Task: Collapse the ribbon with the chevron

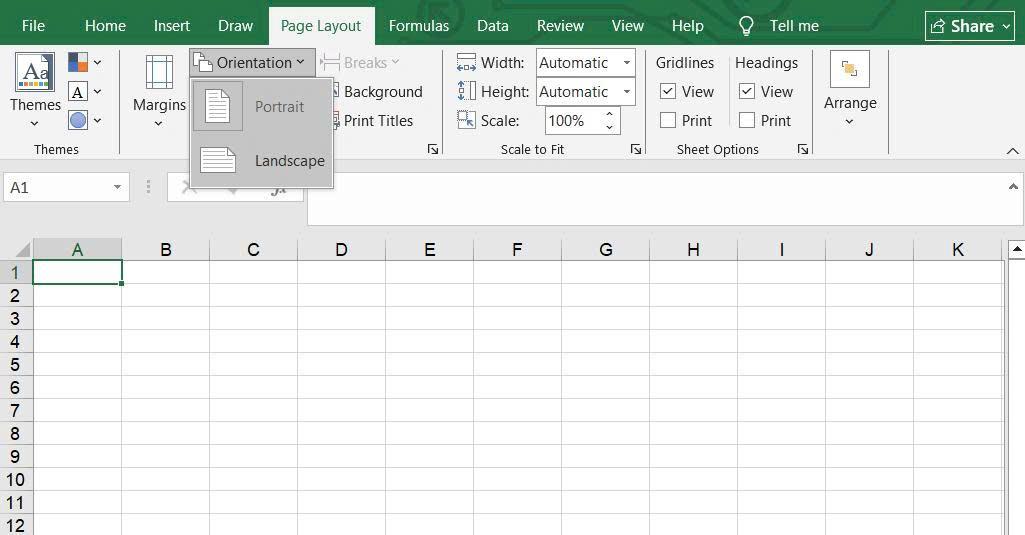Action: click(1013, 150)
